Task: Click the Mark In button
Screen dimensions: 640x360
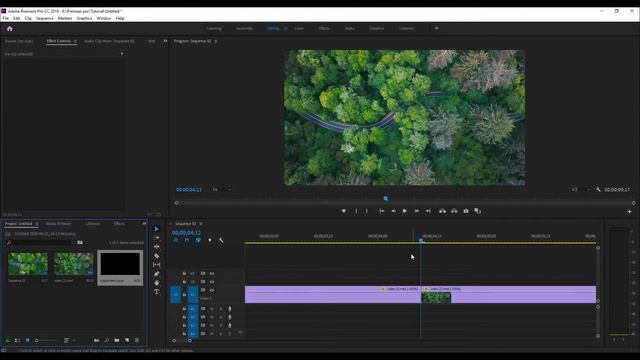Action: pos(356,211)
